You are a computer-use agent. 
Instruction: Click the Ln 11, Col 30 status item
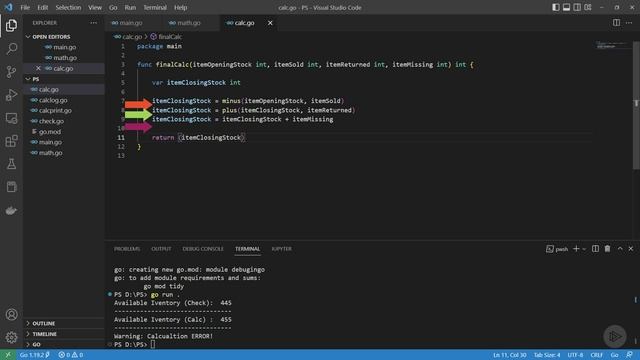click(509, 355)
